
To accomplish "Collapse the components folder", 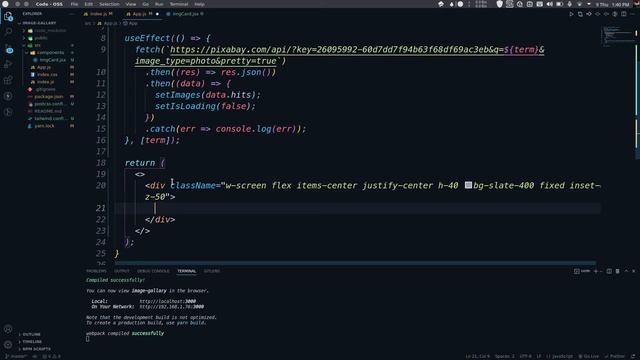I will pos(50,53).
